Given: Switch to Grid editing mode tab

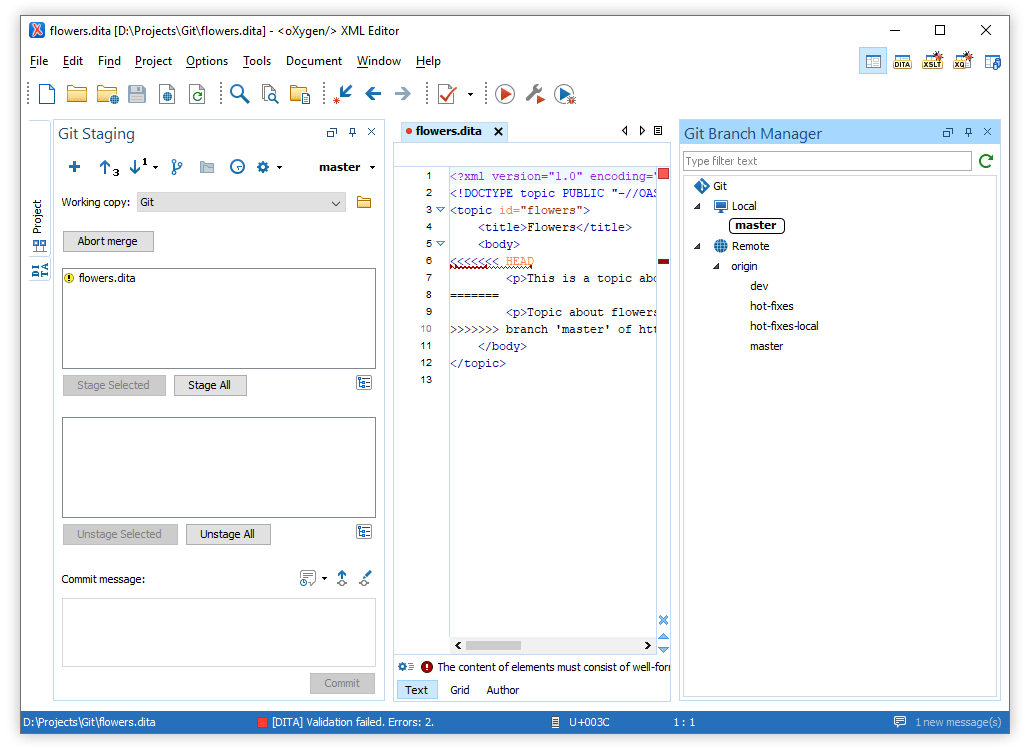Looking at the screenshot, I should (x=460, y=690).
